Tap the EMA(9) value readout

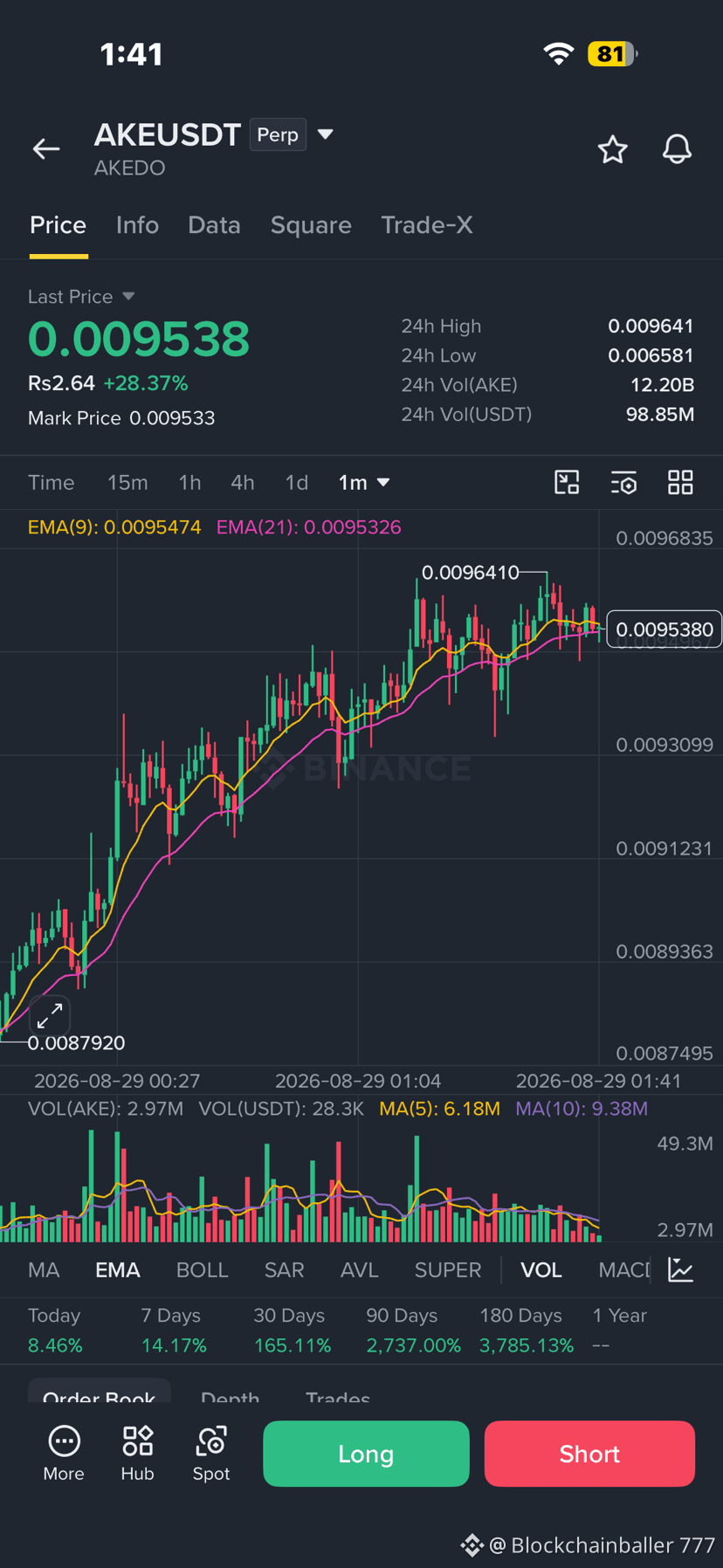click(x=114, y=527)
